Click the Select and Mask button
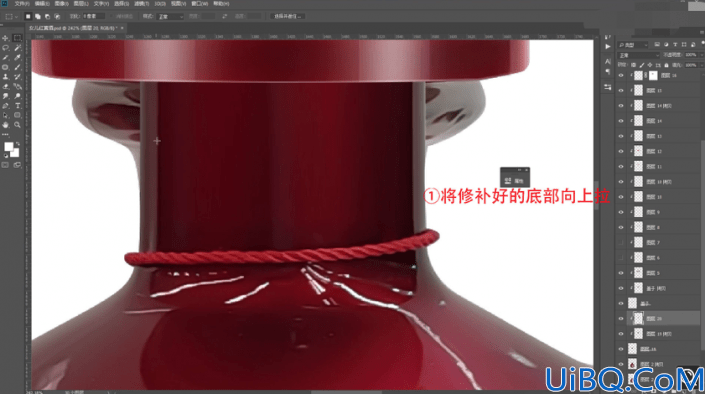Screen dimensions: 705x394 287,16
